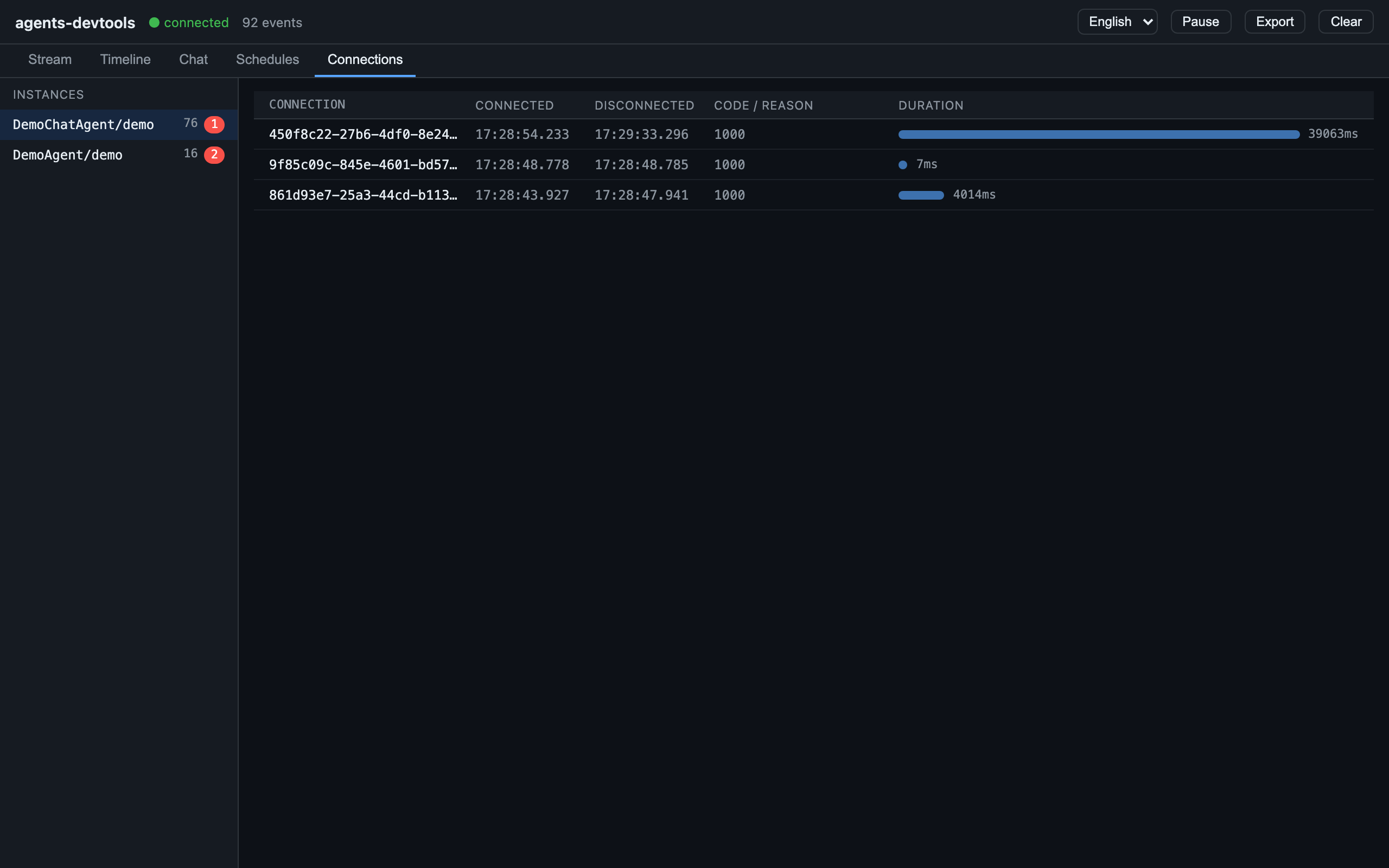Open the Schedules tab
The width and height of the screenshot is (1389, 868).
267,60
